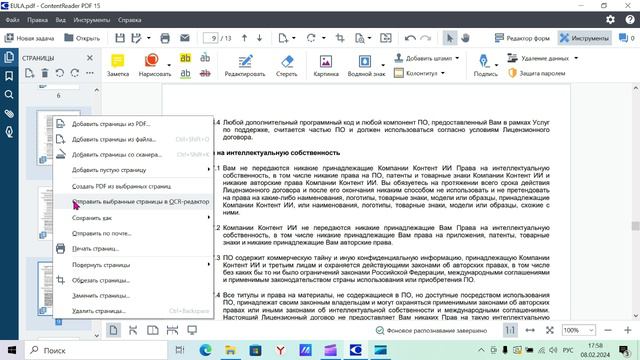Viewport: 640px width, 360px height.
Task: Click Open (Открыть) button
Action: pos(82,38)
